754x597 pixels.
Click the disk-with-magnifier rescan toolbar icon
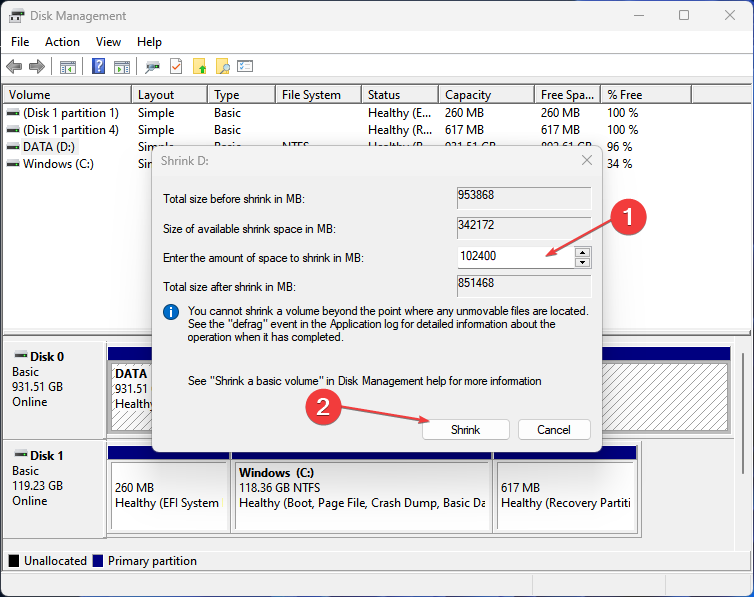point(152,66)
